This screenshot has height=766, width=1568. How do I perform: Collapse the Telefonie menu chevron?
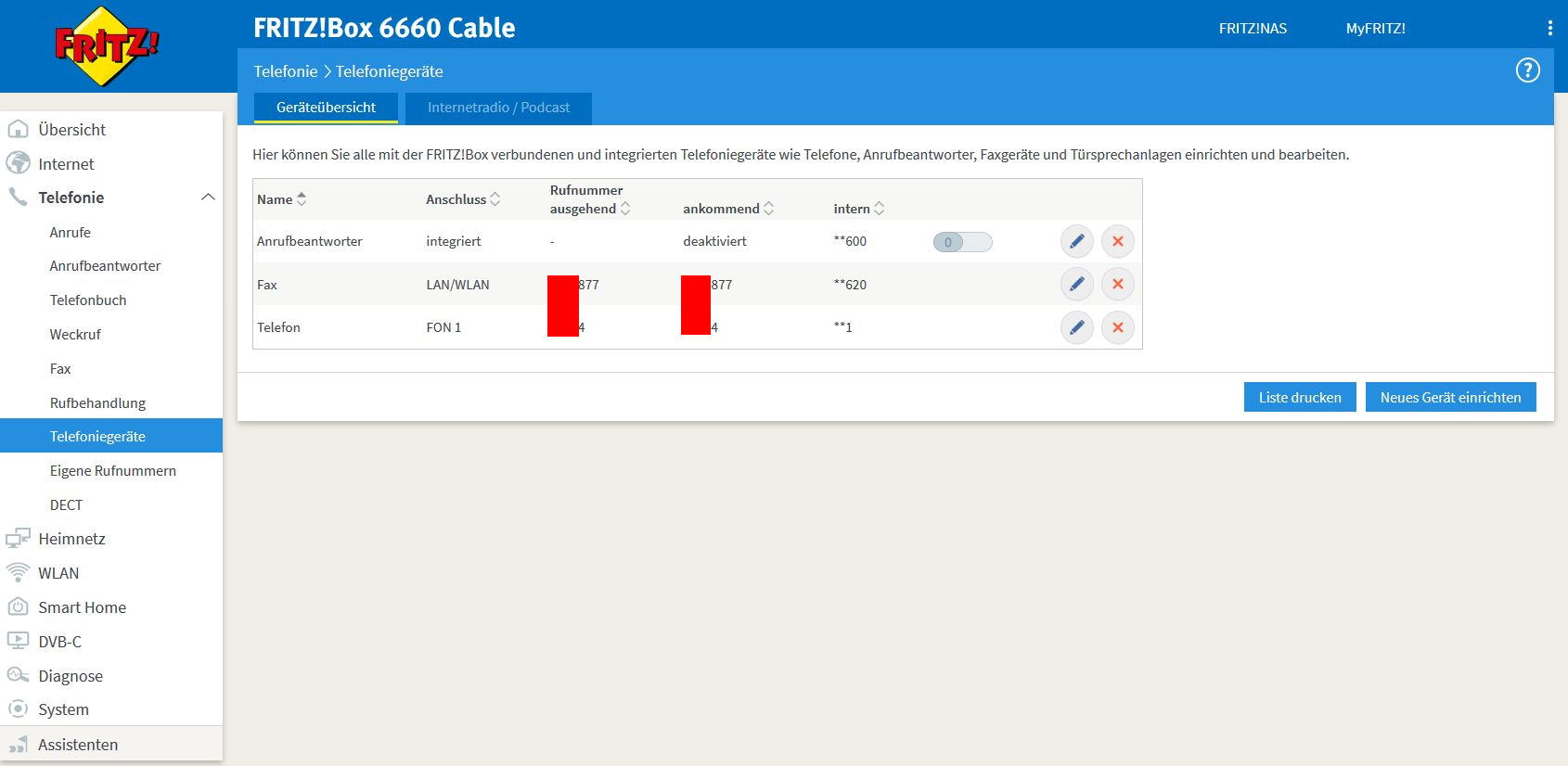[x=208, y=197]
